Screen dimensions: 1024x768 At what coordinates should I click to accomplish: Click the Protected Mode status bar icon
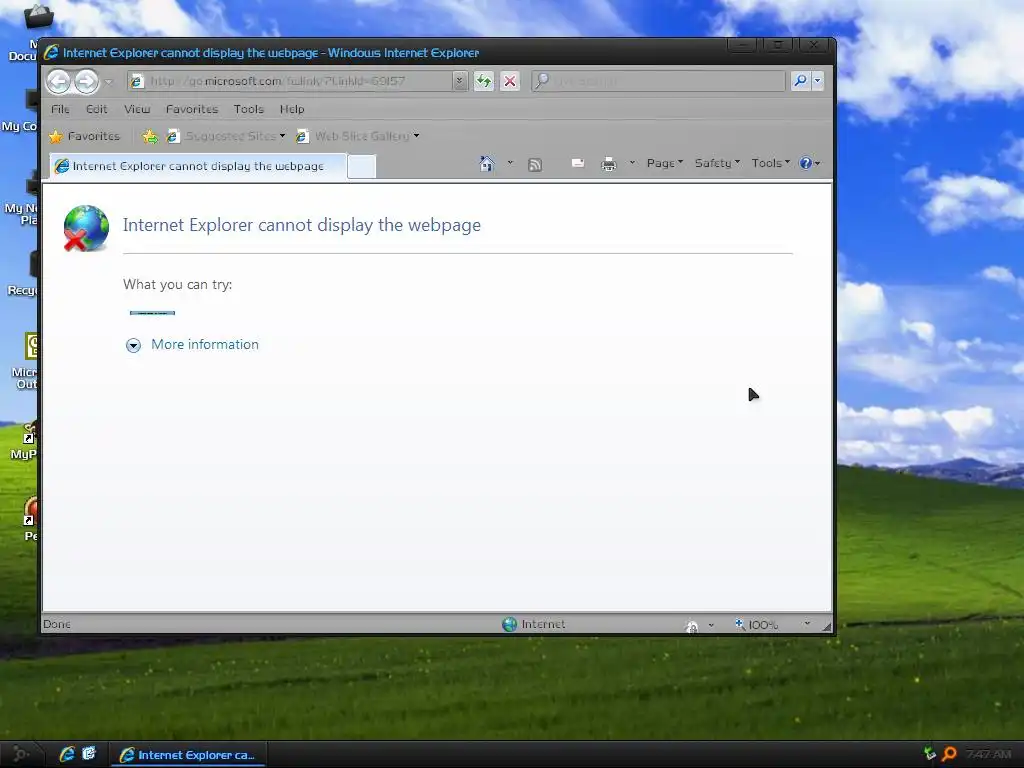(x=692, y=626)
